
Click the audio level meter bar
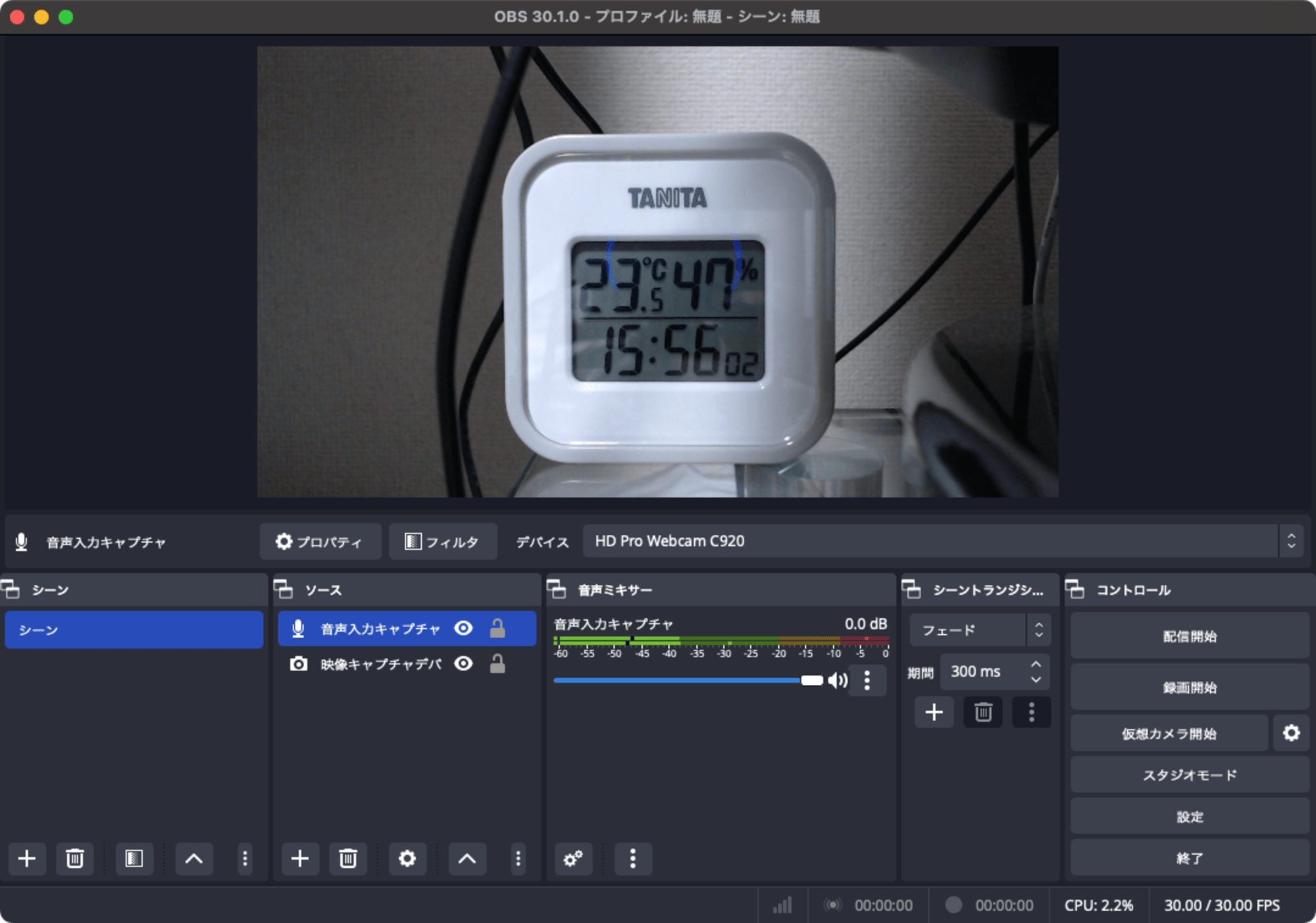pos(721,641)
